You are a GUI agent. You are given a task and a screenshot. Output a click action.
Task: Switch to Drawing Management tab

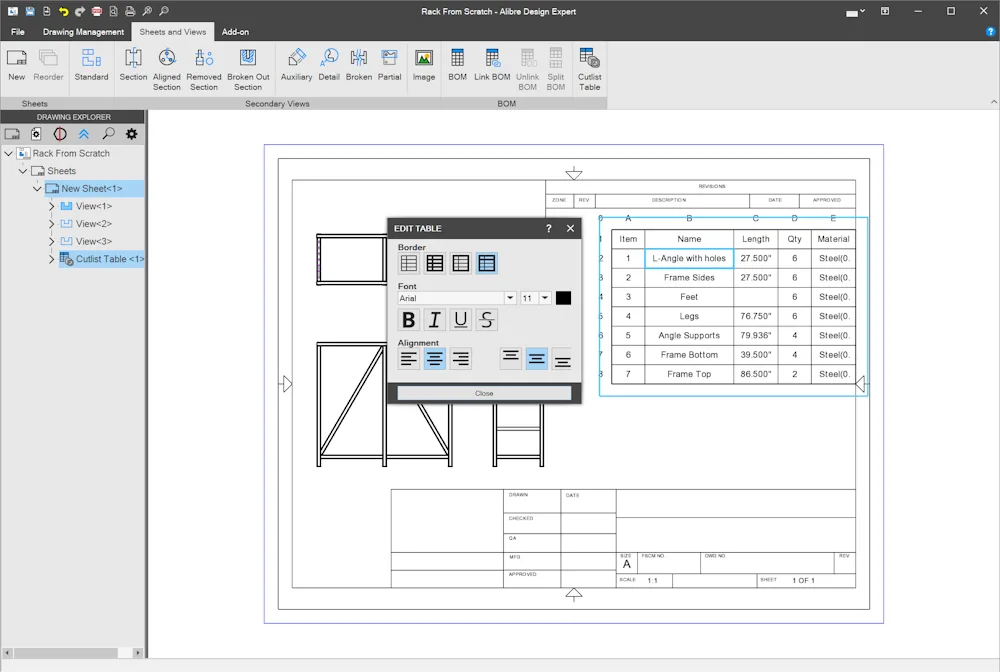point(84,32)
